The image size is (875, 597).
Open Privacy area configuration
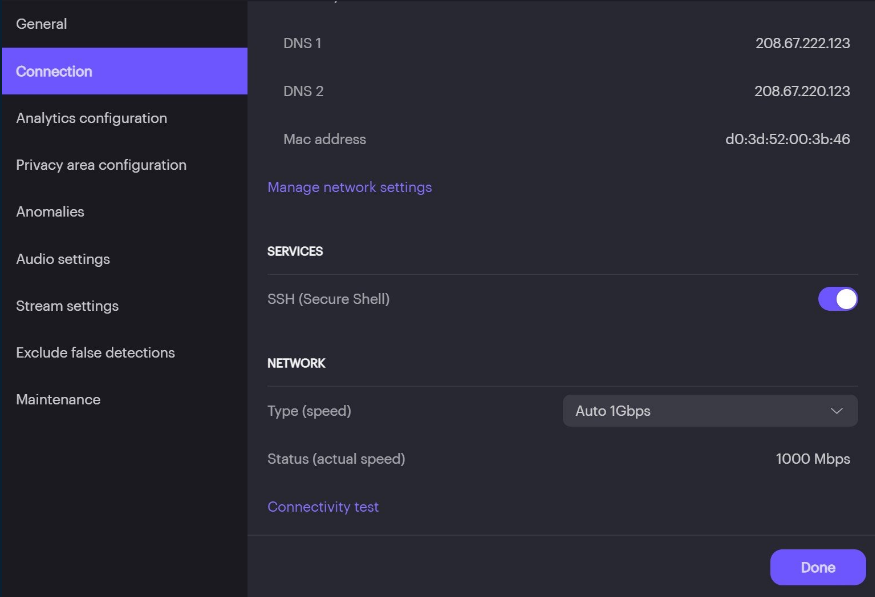pyautogui.click(x=101, y=165)
